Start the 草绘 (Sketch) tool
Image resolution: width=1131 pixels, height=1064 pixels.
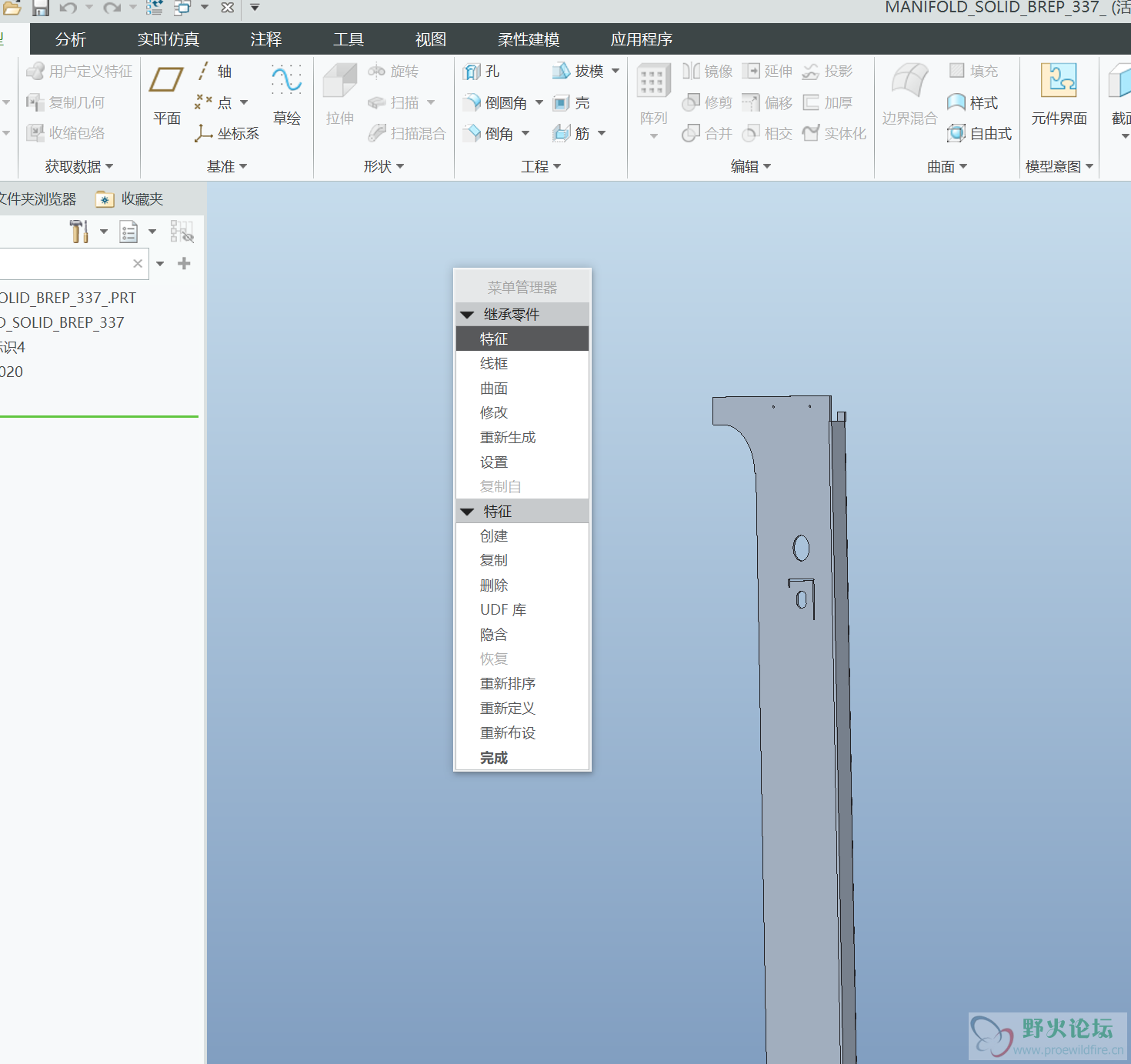(x=286, y=95)
